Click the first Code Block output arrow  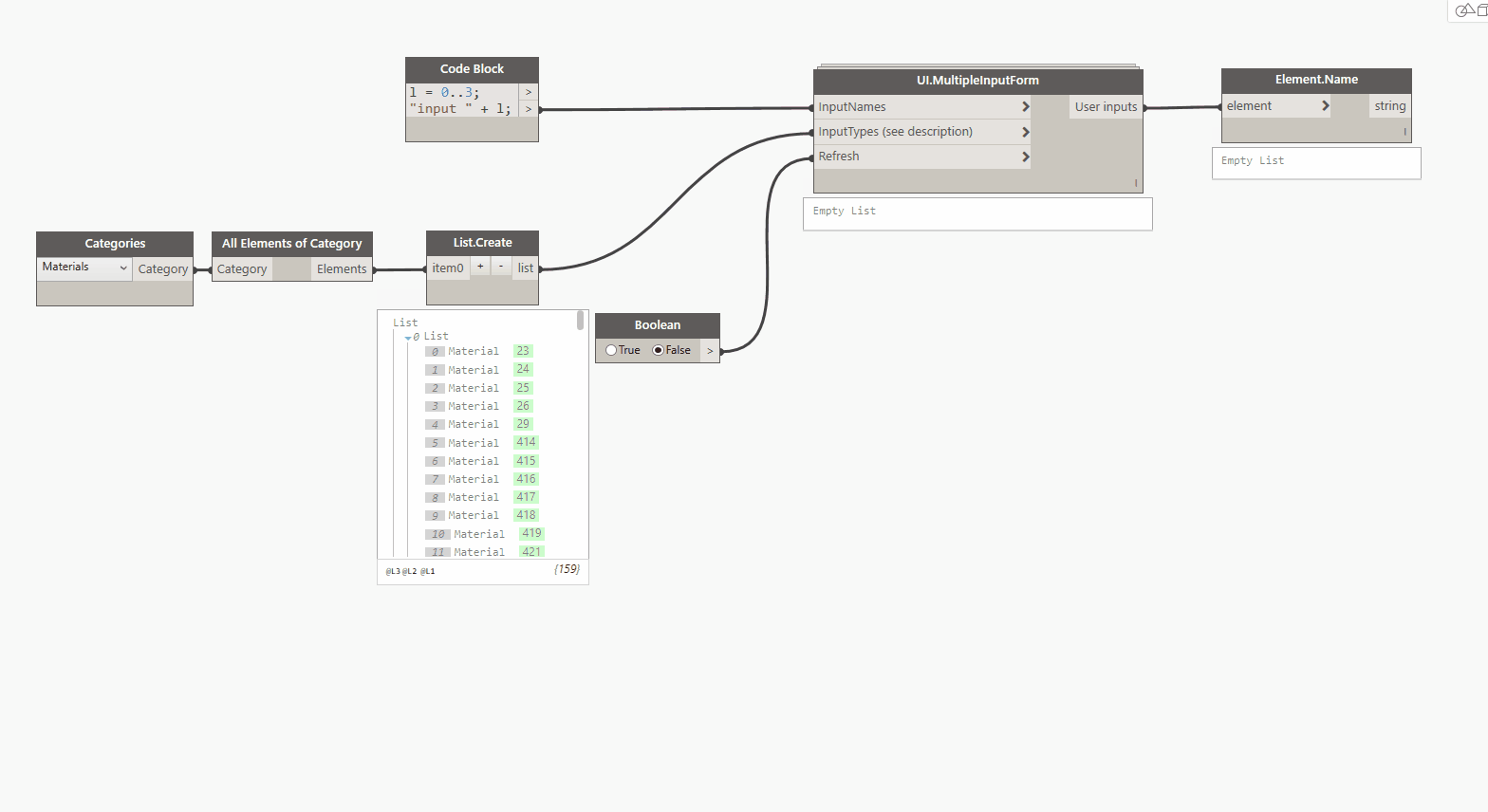coord(529,92)
